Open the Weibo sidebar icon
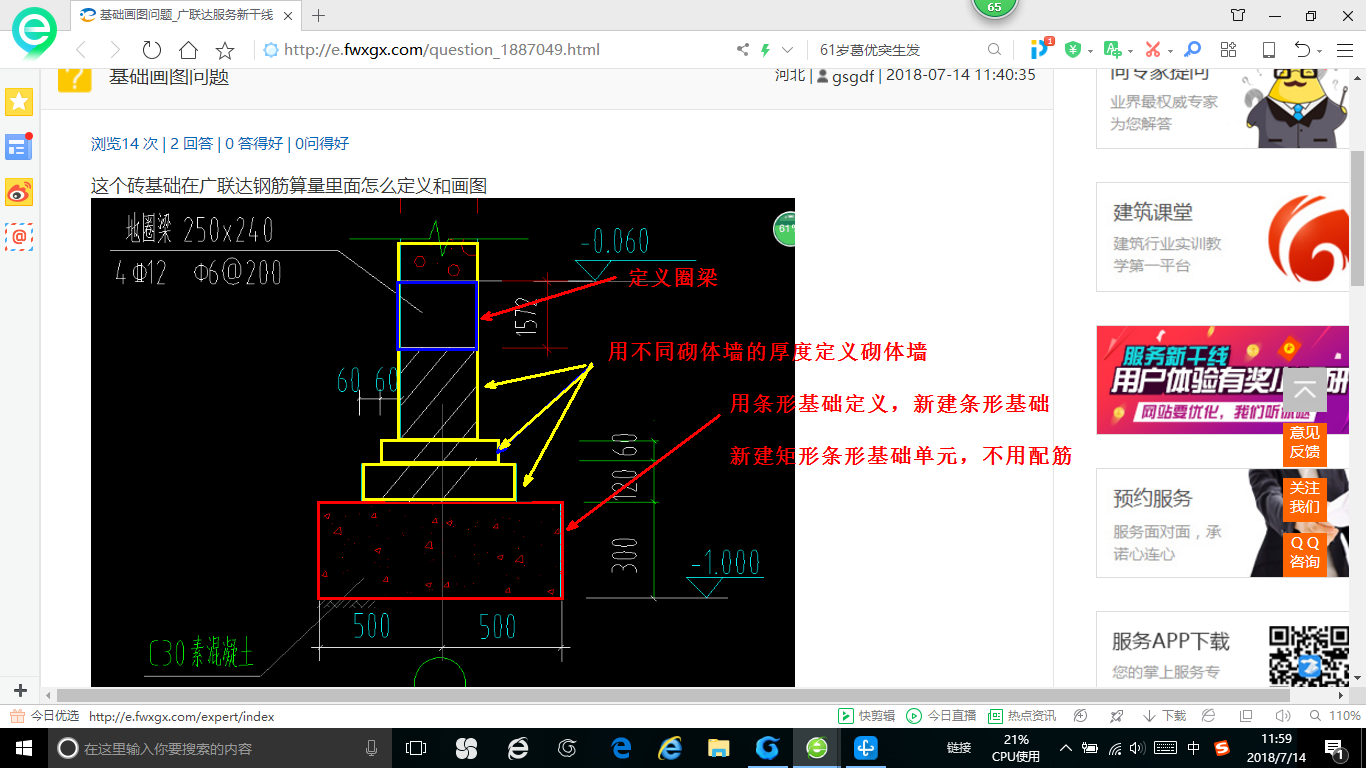The width and height of the screenshot is (1366, 768). tap(19, 192)
